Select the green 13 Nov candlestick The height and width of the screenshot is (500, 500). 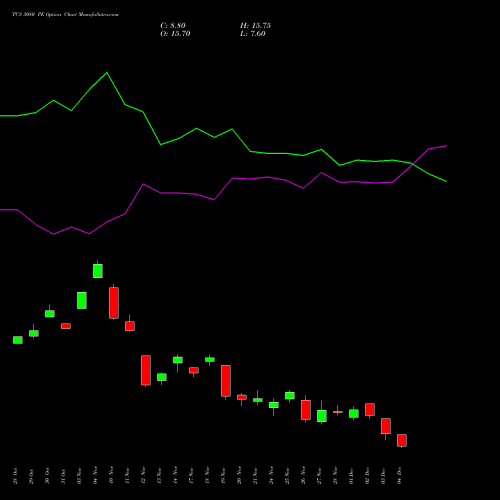point(162,377)
